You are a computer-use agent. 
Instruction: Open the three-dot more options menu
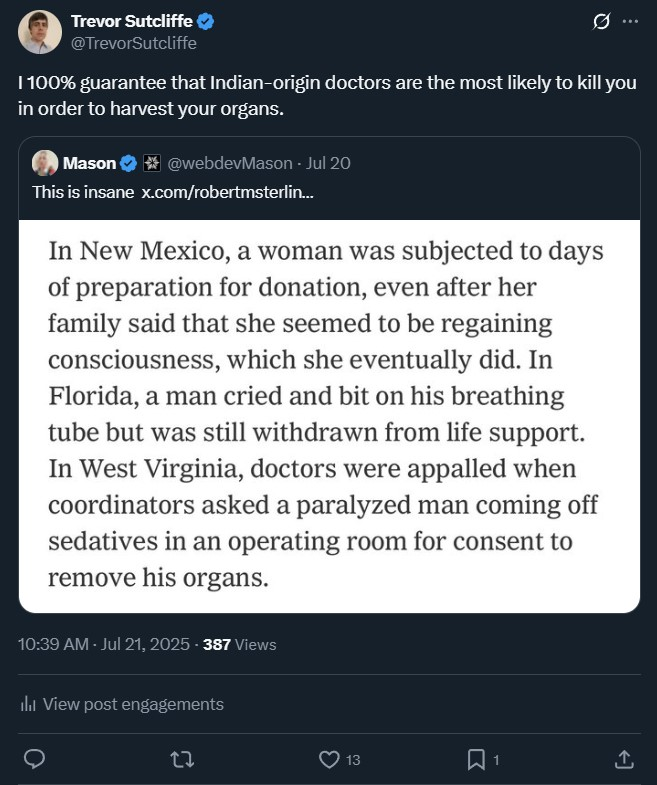tap(630, 21)
